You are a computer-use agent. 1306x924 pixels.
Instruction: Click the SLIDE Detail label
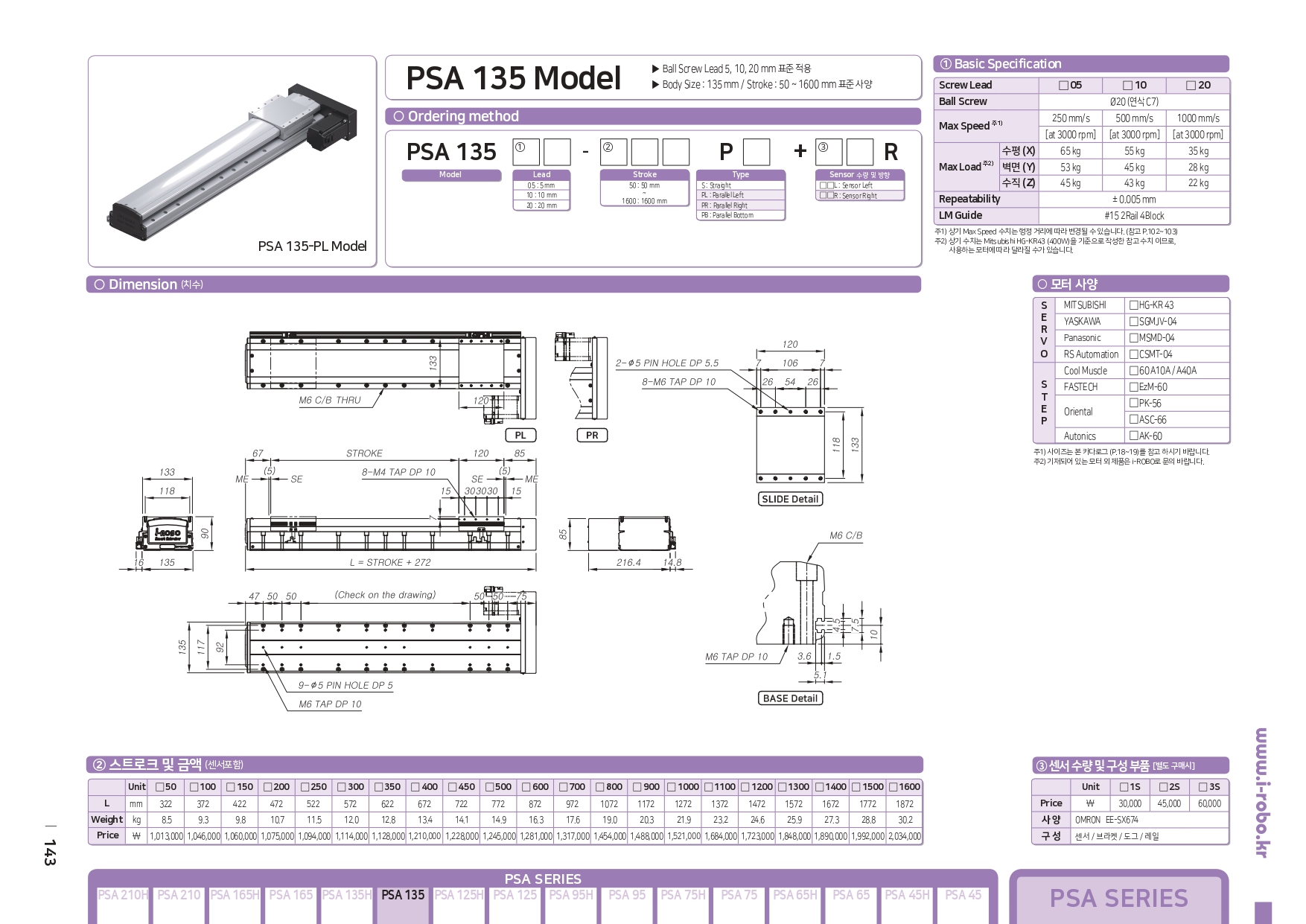tap(790, 500)
